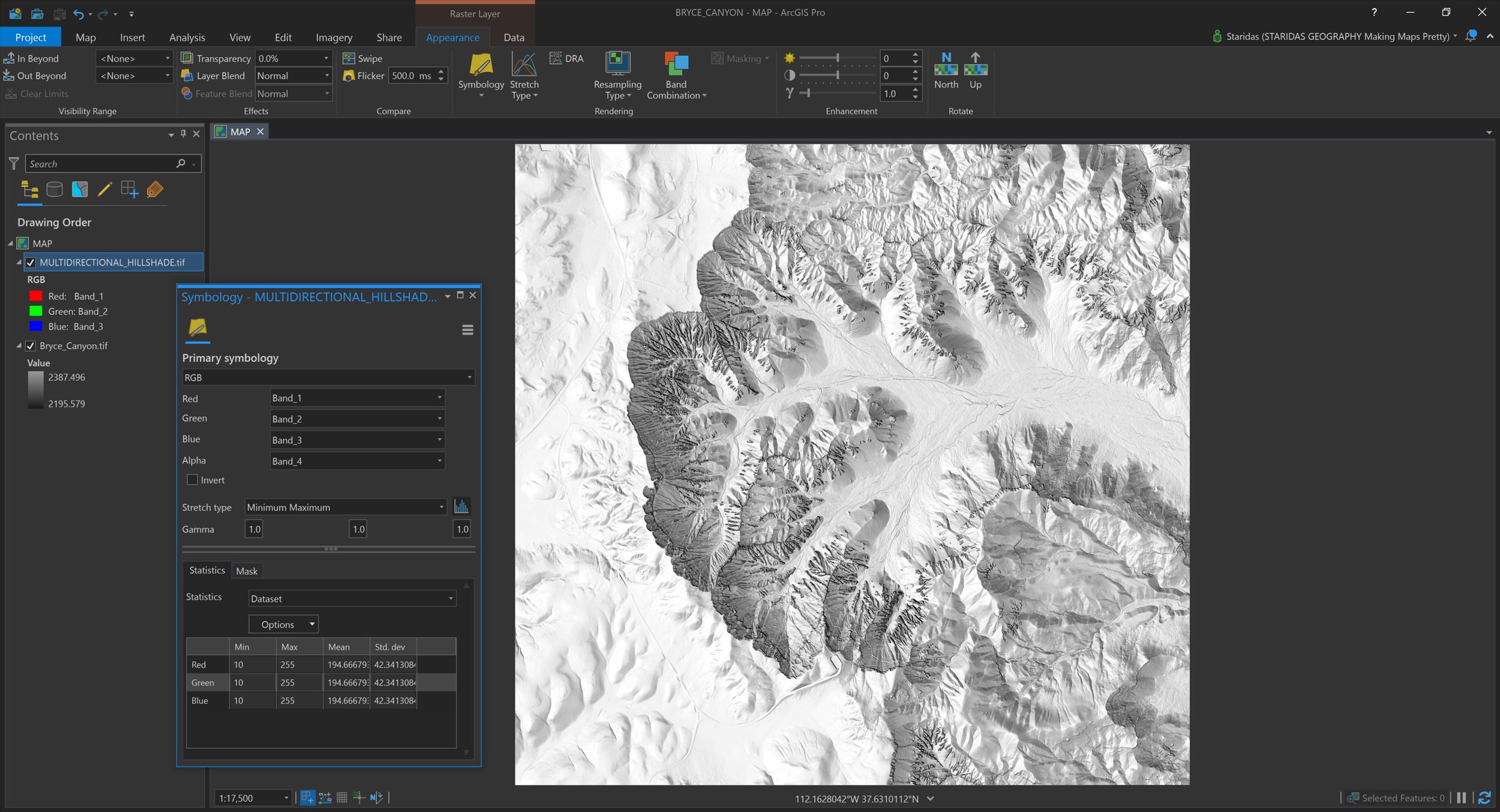This screenshot has height=812, width=1500.
Task: Enable the Invert option in Symbology pane
Action: (192, 480)
